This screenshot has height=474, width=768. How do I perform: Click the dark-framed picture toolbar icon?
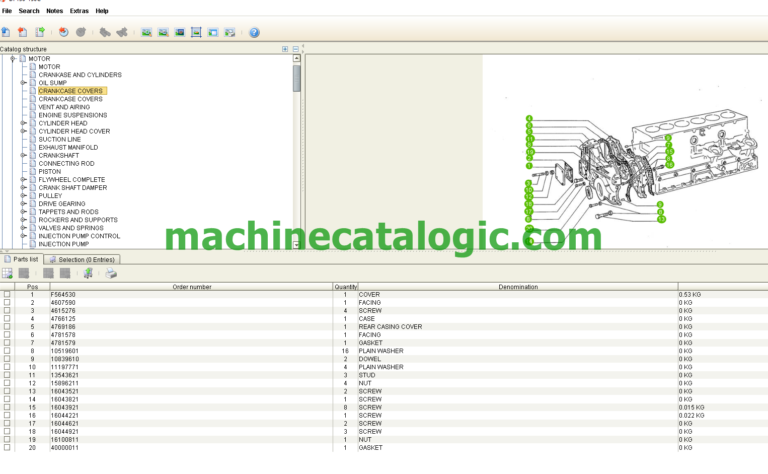(x=180, y=32)
